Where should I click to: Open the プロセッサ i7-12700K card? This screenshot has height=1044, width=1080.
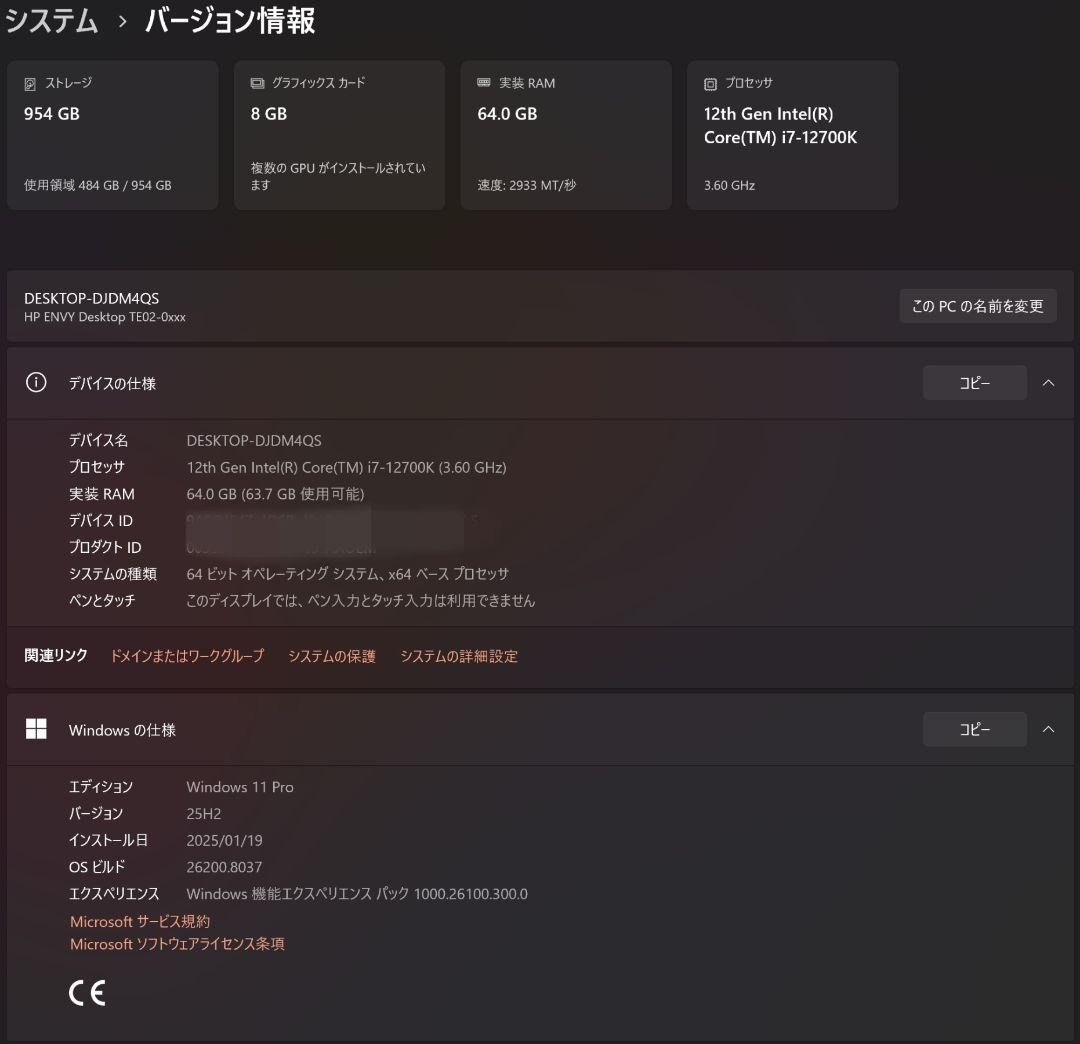[x=793, y=135]
